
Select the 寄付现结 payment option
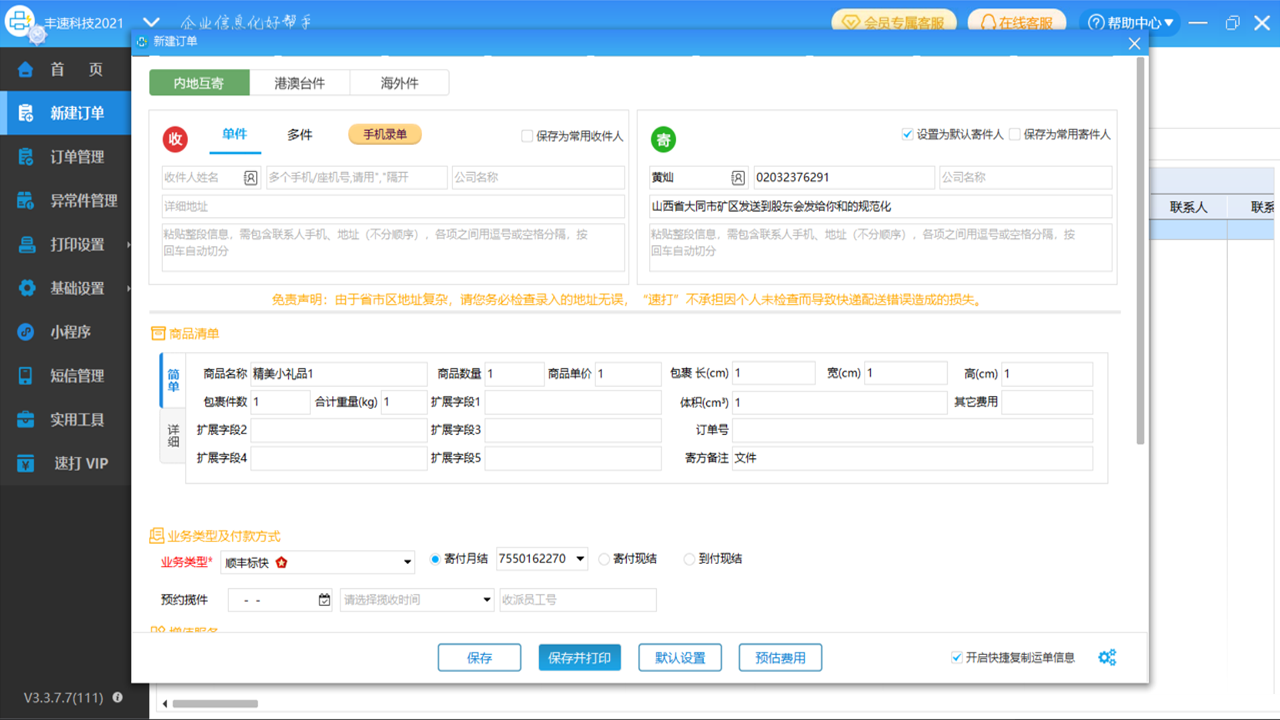603,559
